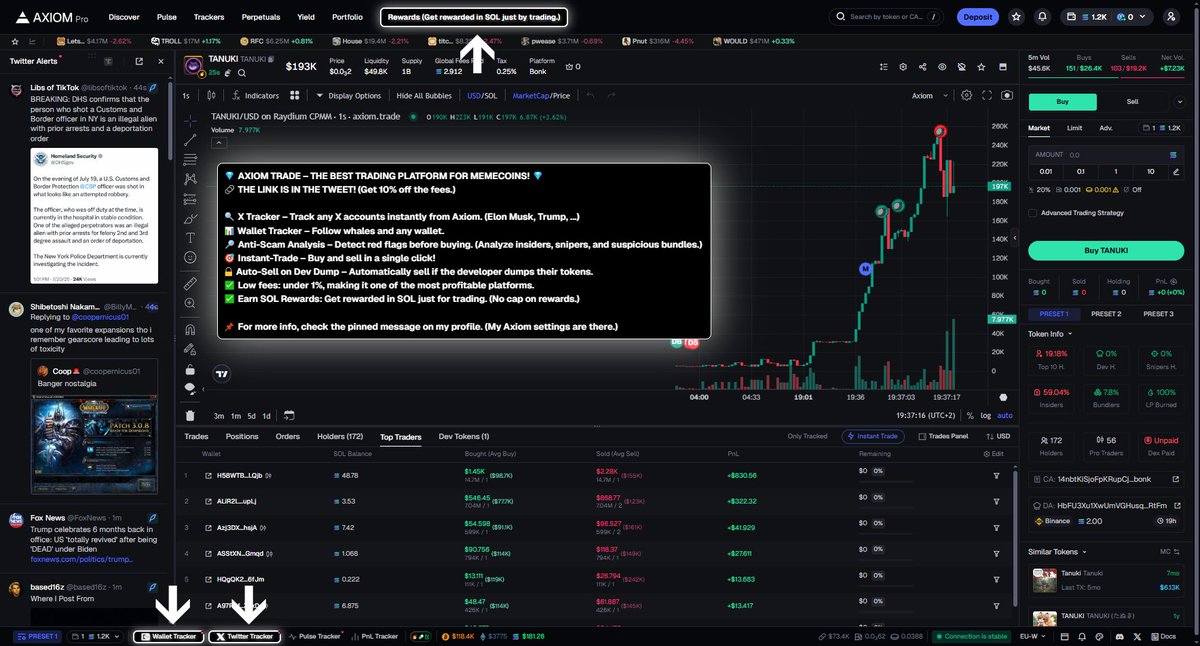1200x646 pixels.
Task: Open the 1s interval selector
Action: click(186, 96)
